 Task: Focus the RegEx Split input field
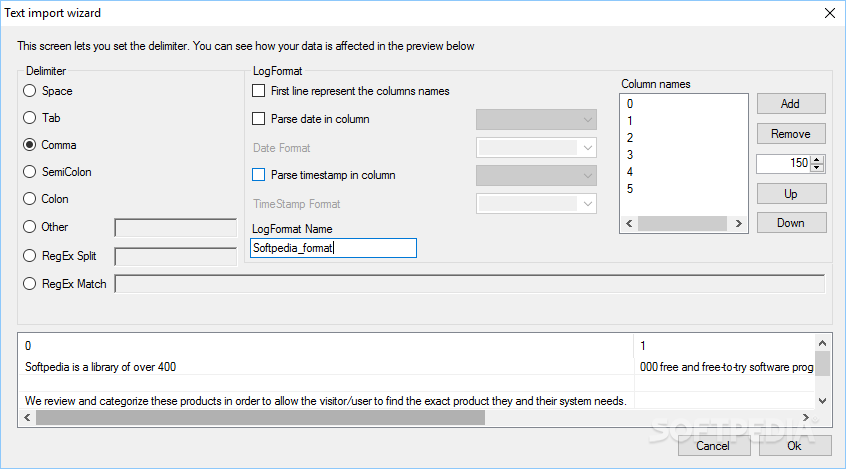click(175, 256)
